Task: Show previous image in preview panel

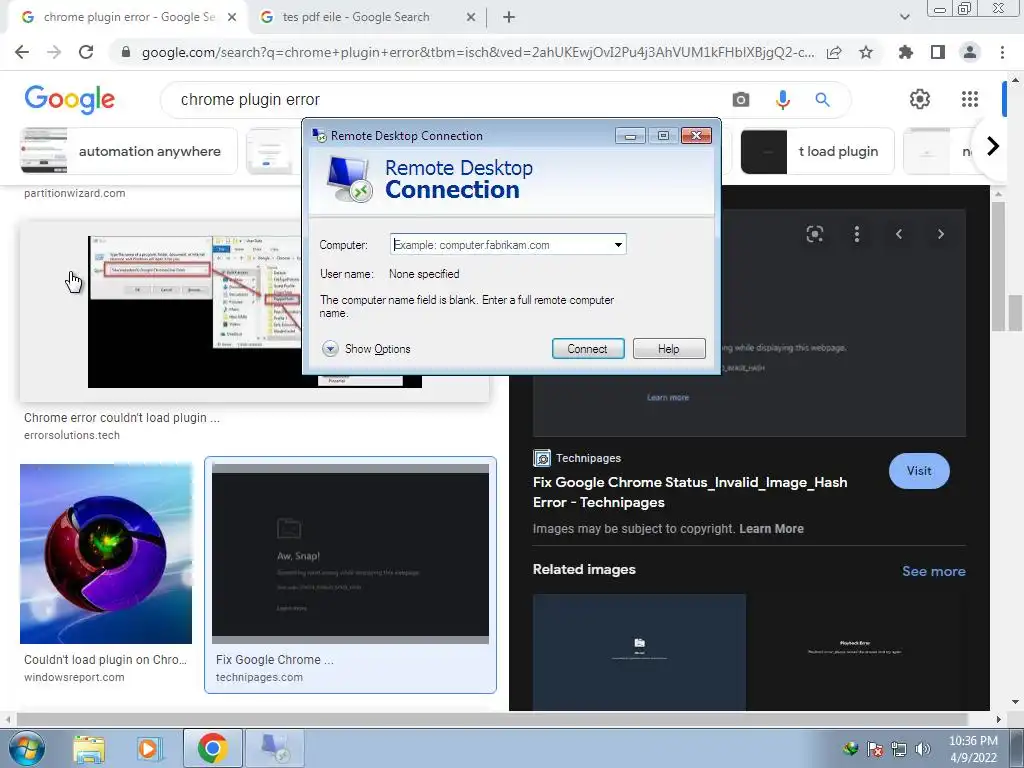Action: point(899,234)
